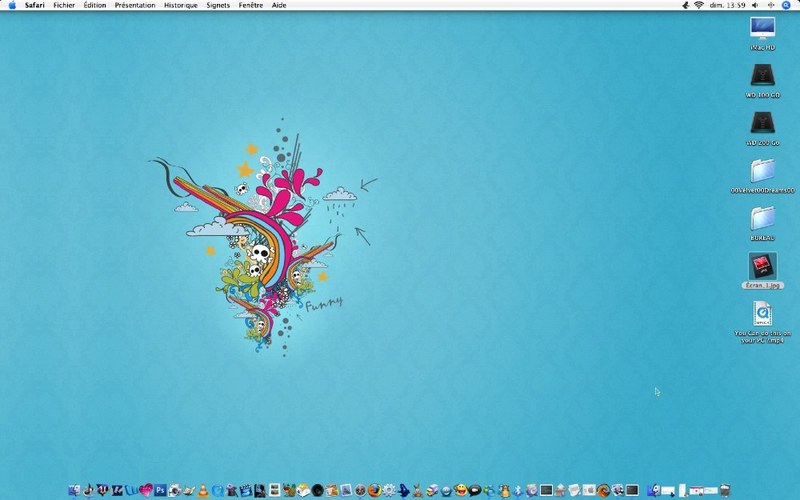Open the Wi-Fi status menu
The width and height of the screenshot is (800, 500).
[698, 5]
